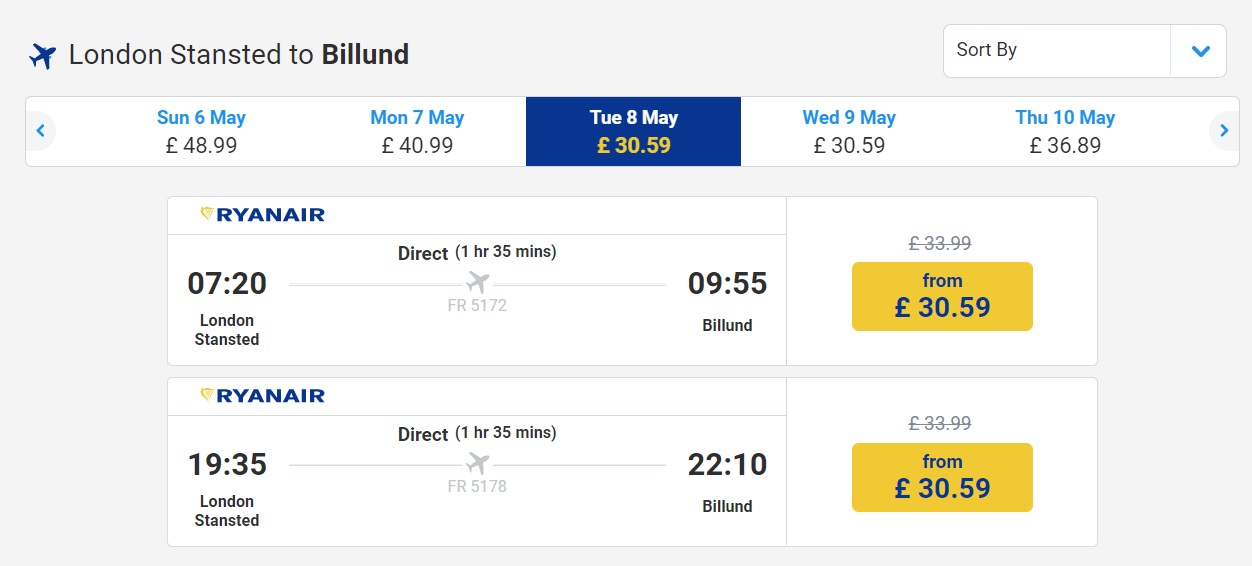Select the Wed 9 May date tab
This screenshot has width=1252, height=566.
(849, 131)
